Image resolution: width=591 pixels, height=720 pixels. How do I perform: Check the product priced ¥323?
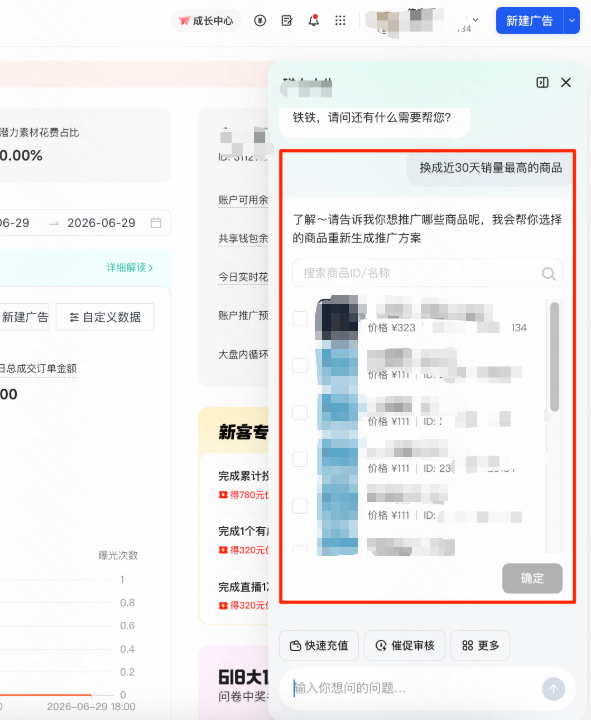(300, 318)
